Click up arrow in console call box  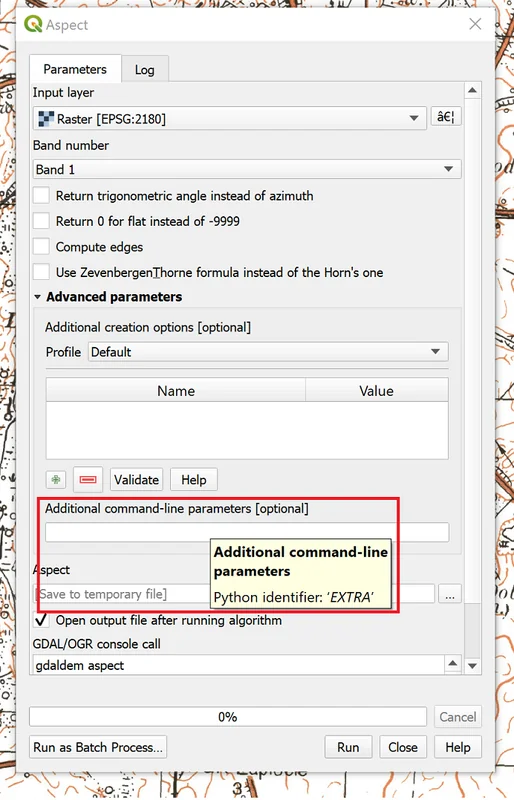tap(452, 663)
